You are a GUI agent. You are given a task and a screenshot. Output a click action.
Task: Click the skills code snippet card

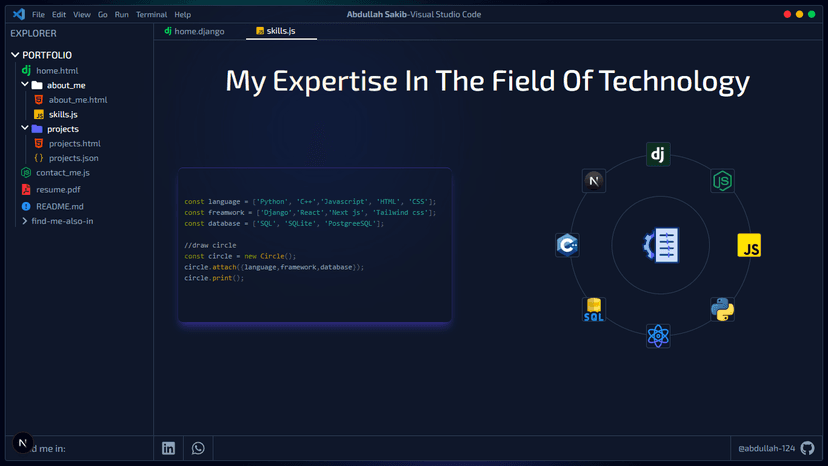click(x=315, y=245)
